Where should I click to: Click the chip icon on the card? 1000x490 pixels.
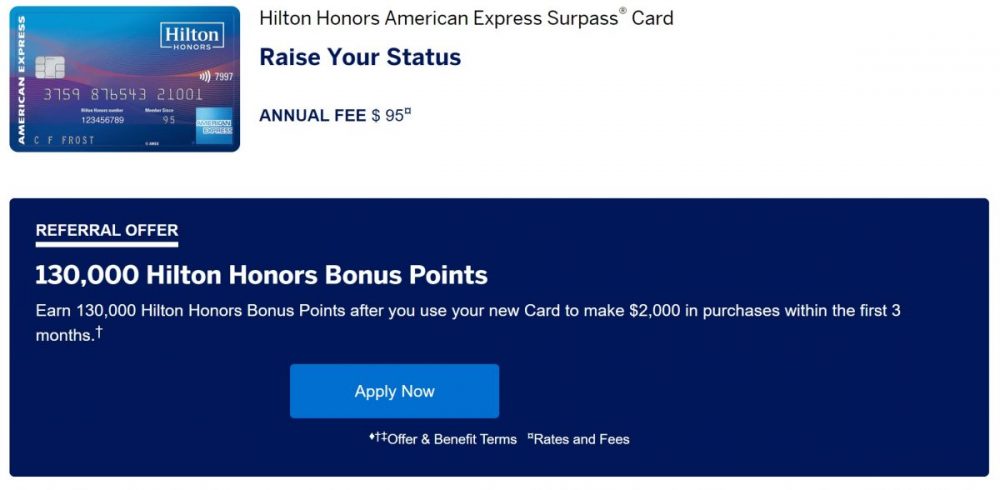[x=50, y=67]
